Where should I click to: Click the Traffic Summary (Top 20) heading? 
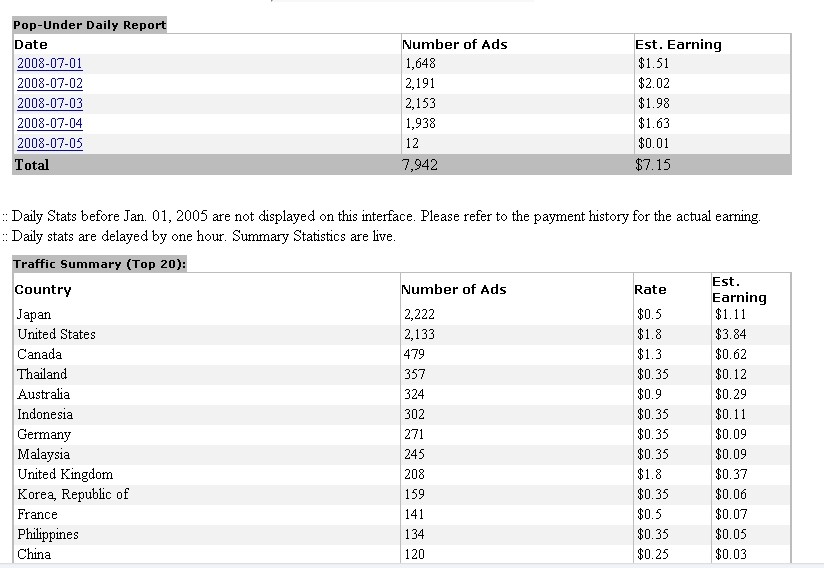100,264
